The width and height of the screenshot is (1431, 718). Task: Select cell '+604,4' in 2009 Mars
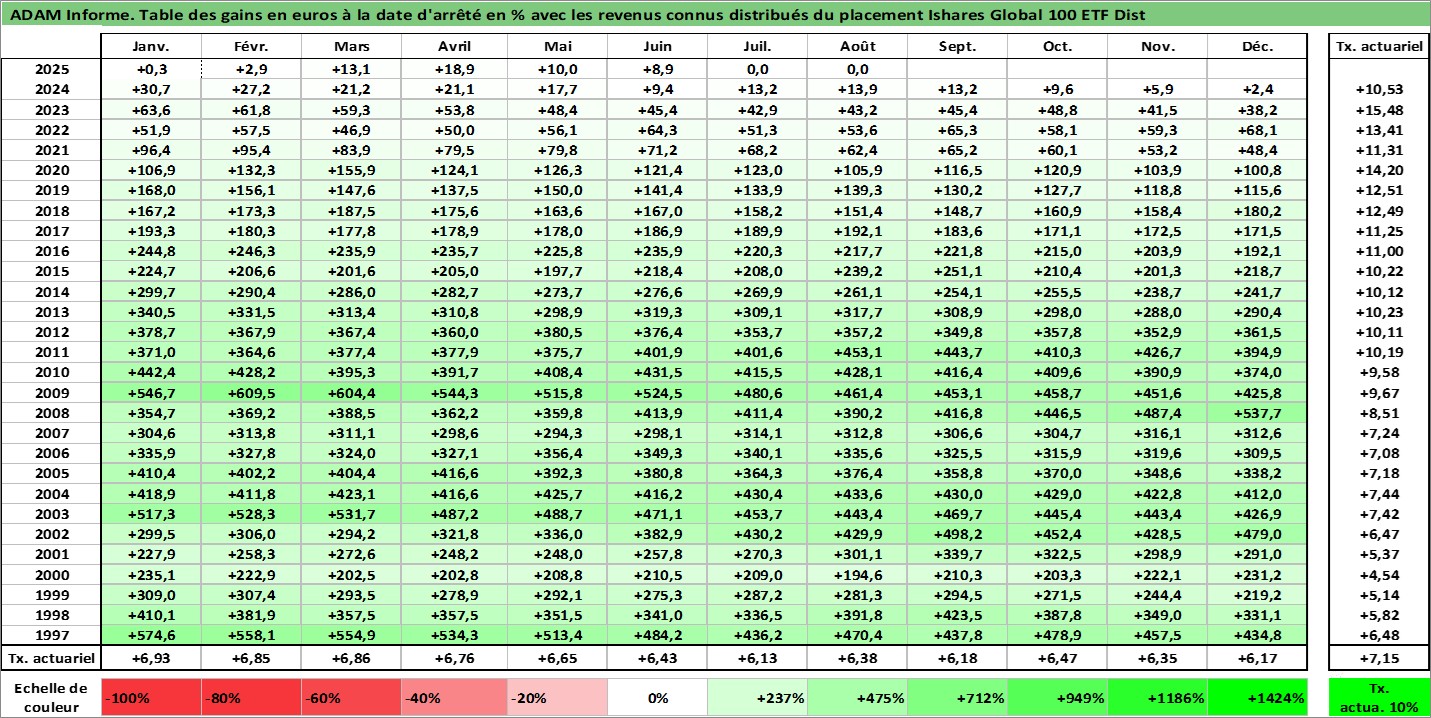tap(352, 393)
